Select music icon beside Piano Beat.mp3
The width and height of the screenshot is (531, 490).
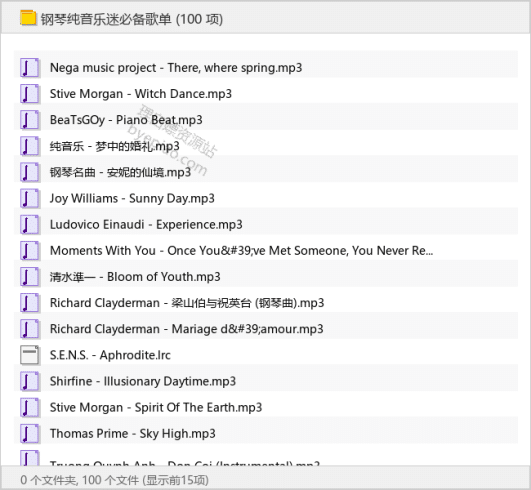pos(30,120)
